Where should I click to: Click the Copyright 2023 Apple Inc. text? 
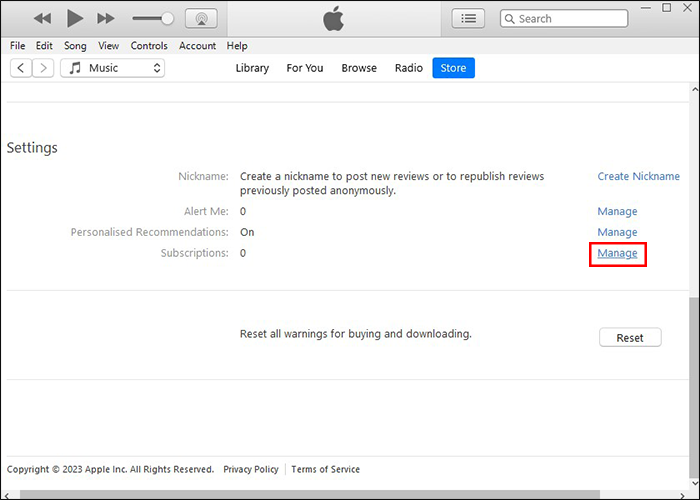(x=110, y=469)
